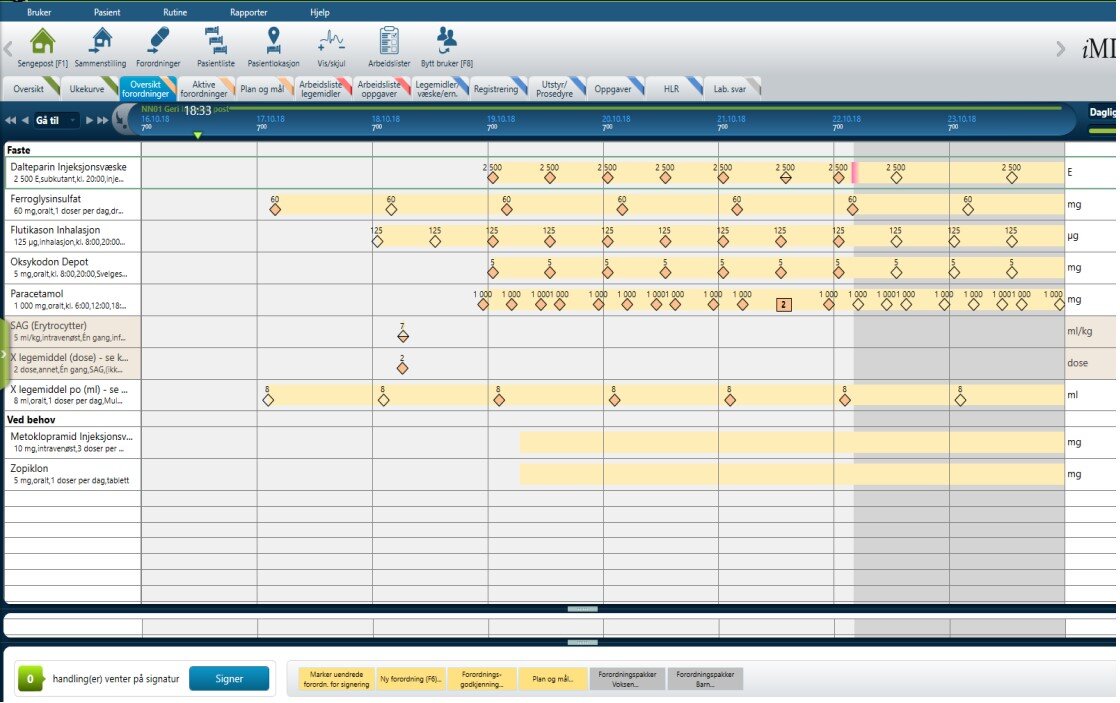The image size is (1120, 703).
Task: Click Bytt bruker icon
Action: (446, 41)
